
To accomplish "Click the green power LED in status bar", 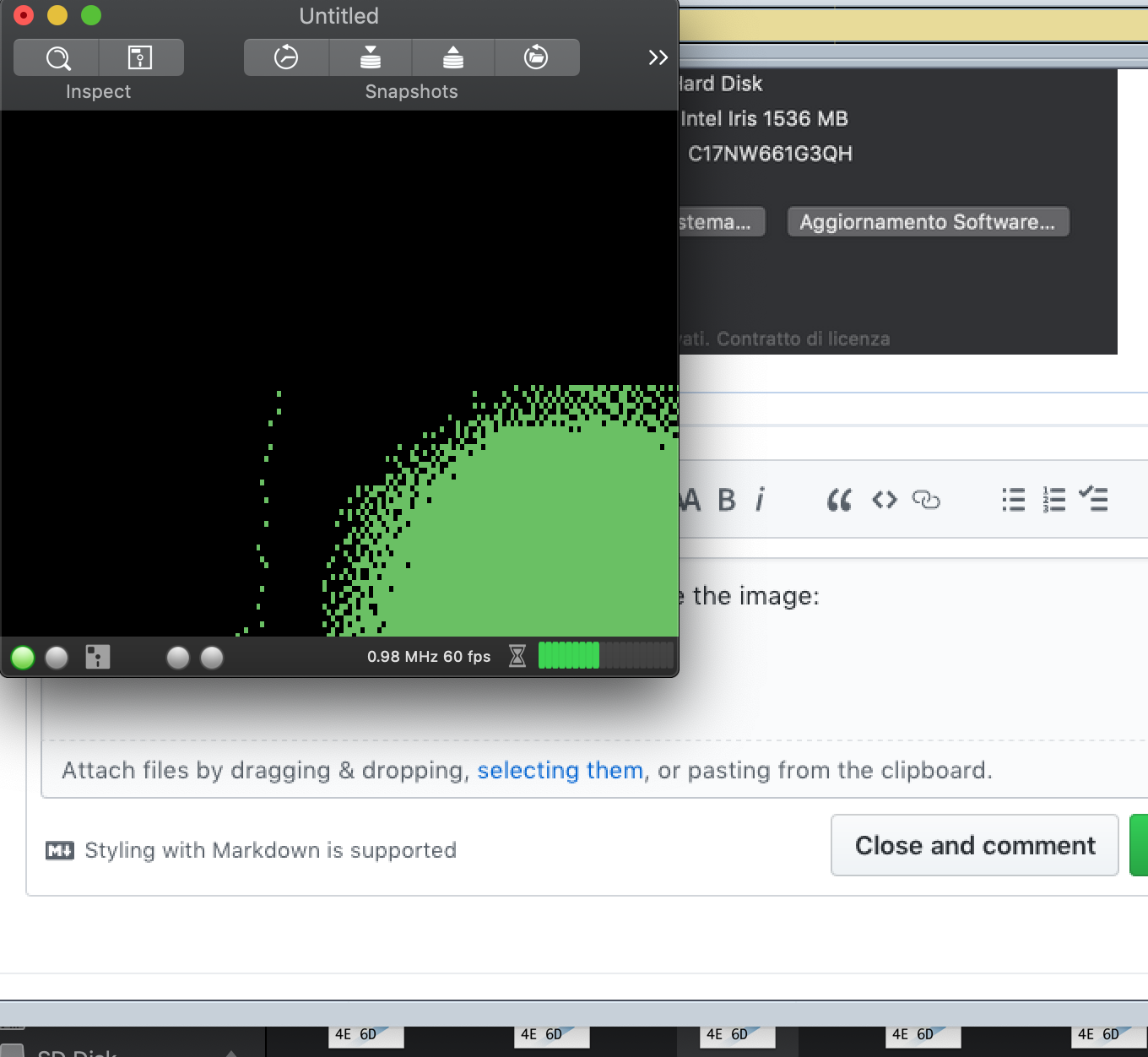I will coord(23,657).
